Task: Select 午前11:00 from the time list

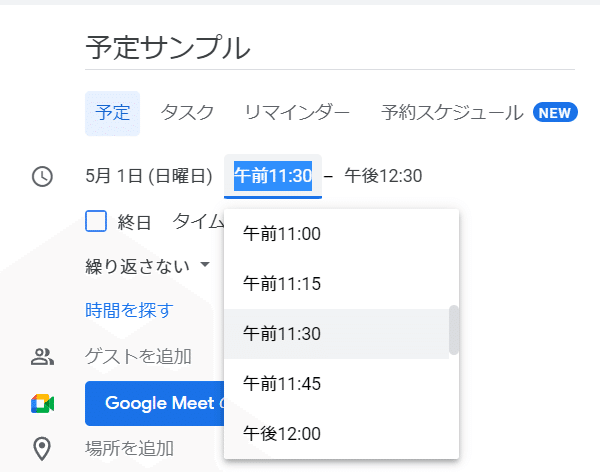Action: pos(341,234)
